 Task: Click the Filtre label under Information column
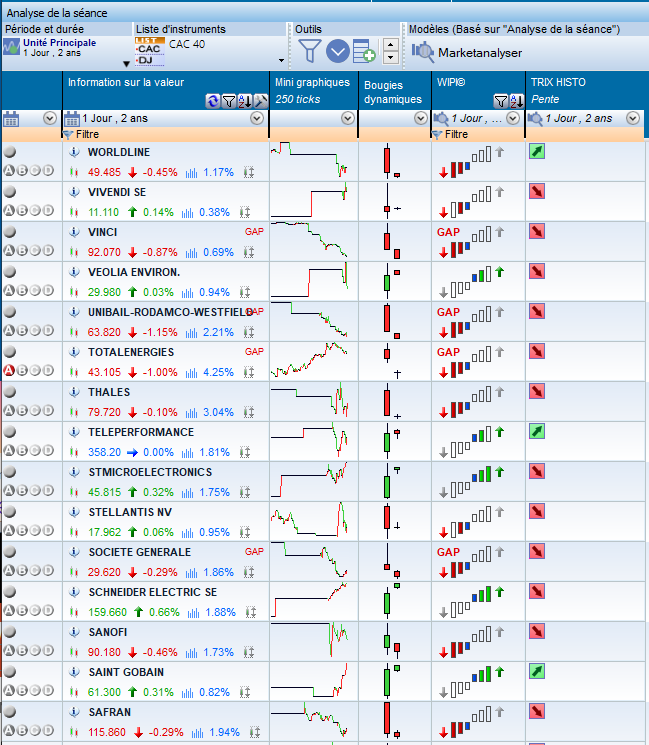click(87, 134)
